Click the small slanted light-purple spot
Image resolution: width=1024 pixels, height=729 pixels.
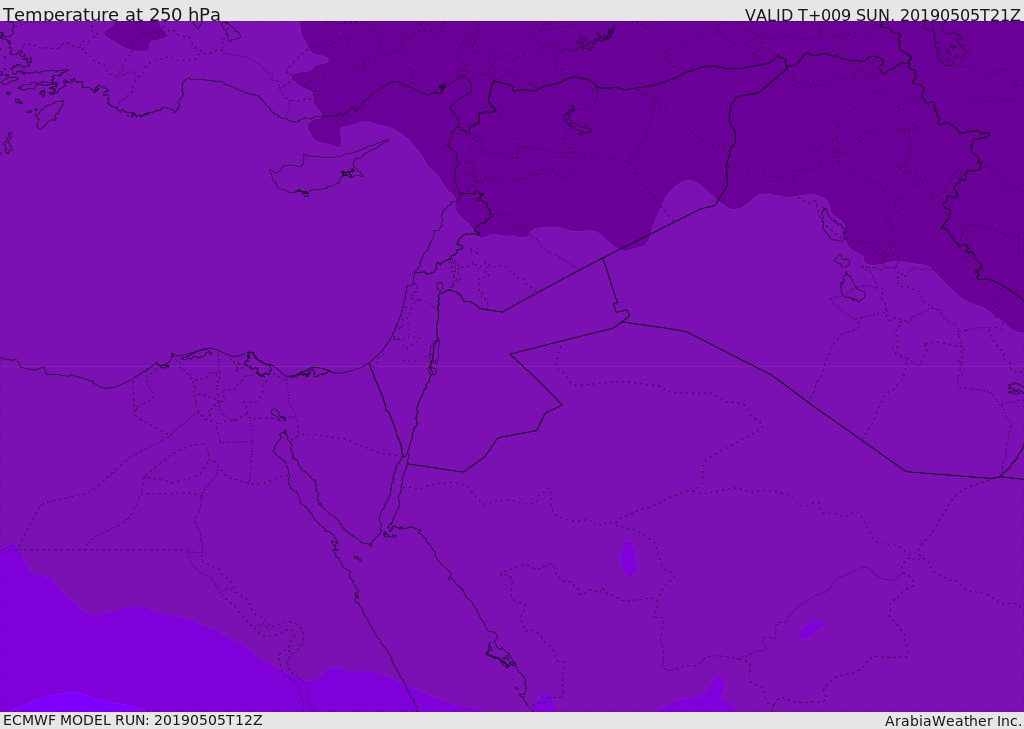[x=810, y=629]
